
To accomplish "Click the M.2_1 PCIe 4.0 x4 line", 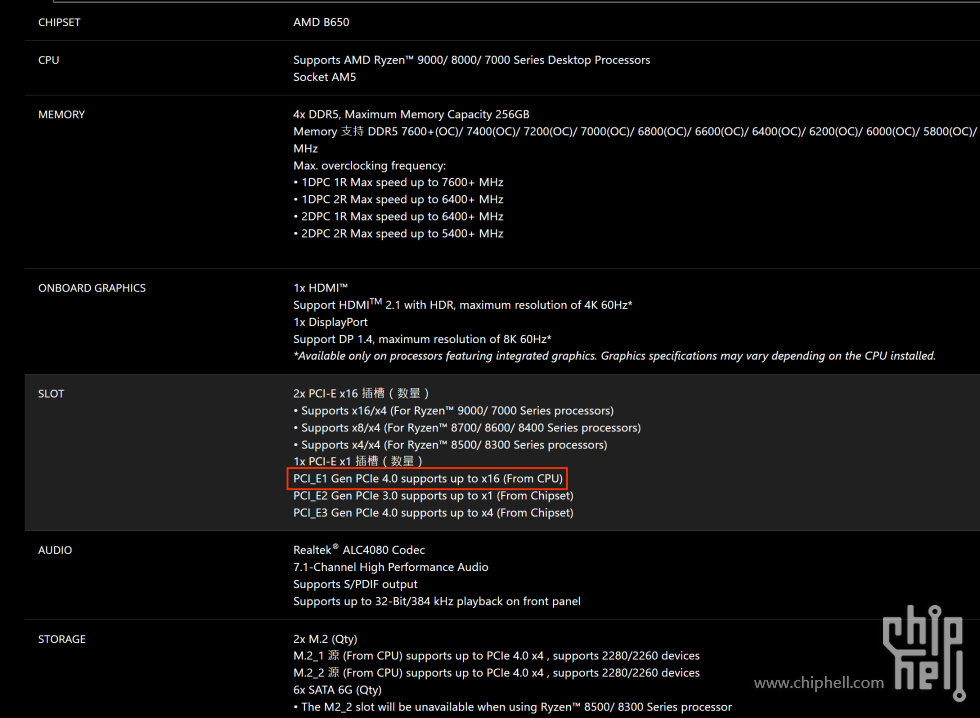I will (x=496, y=656).
